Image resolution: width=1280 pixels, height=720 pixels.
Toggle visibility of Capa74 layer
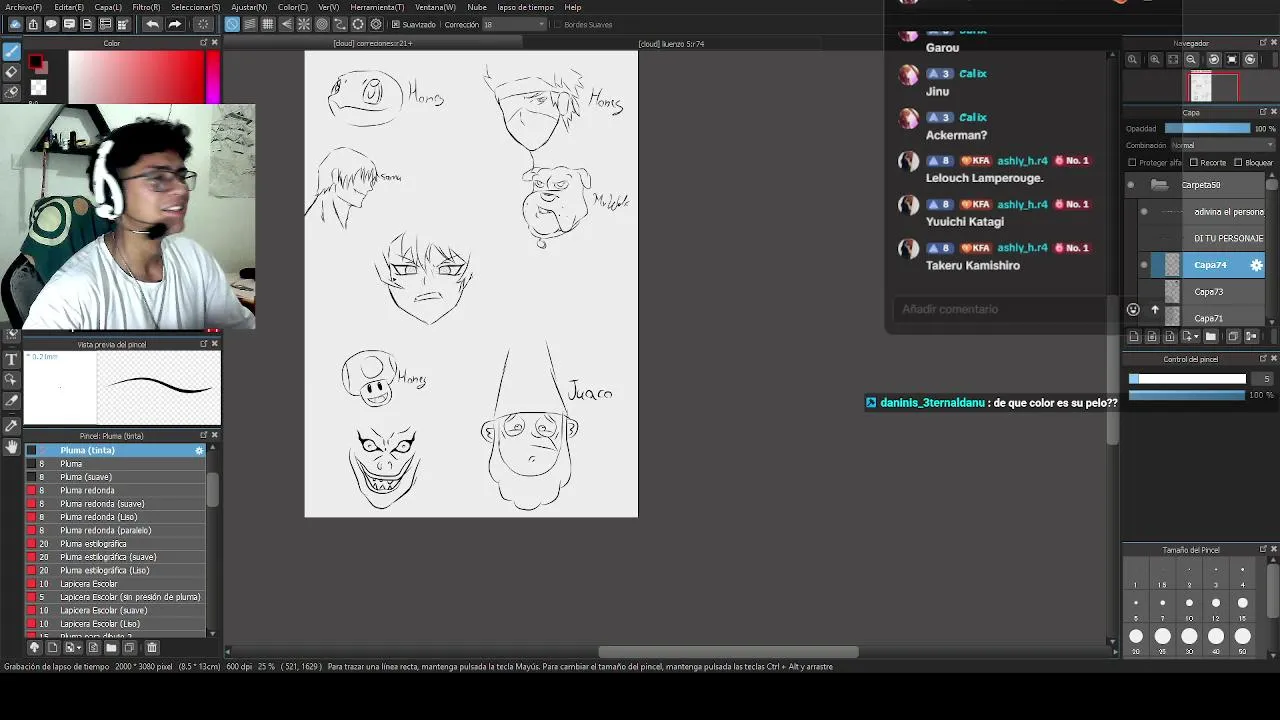[x=1144, y=265]
